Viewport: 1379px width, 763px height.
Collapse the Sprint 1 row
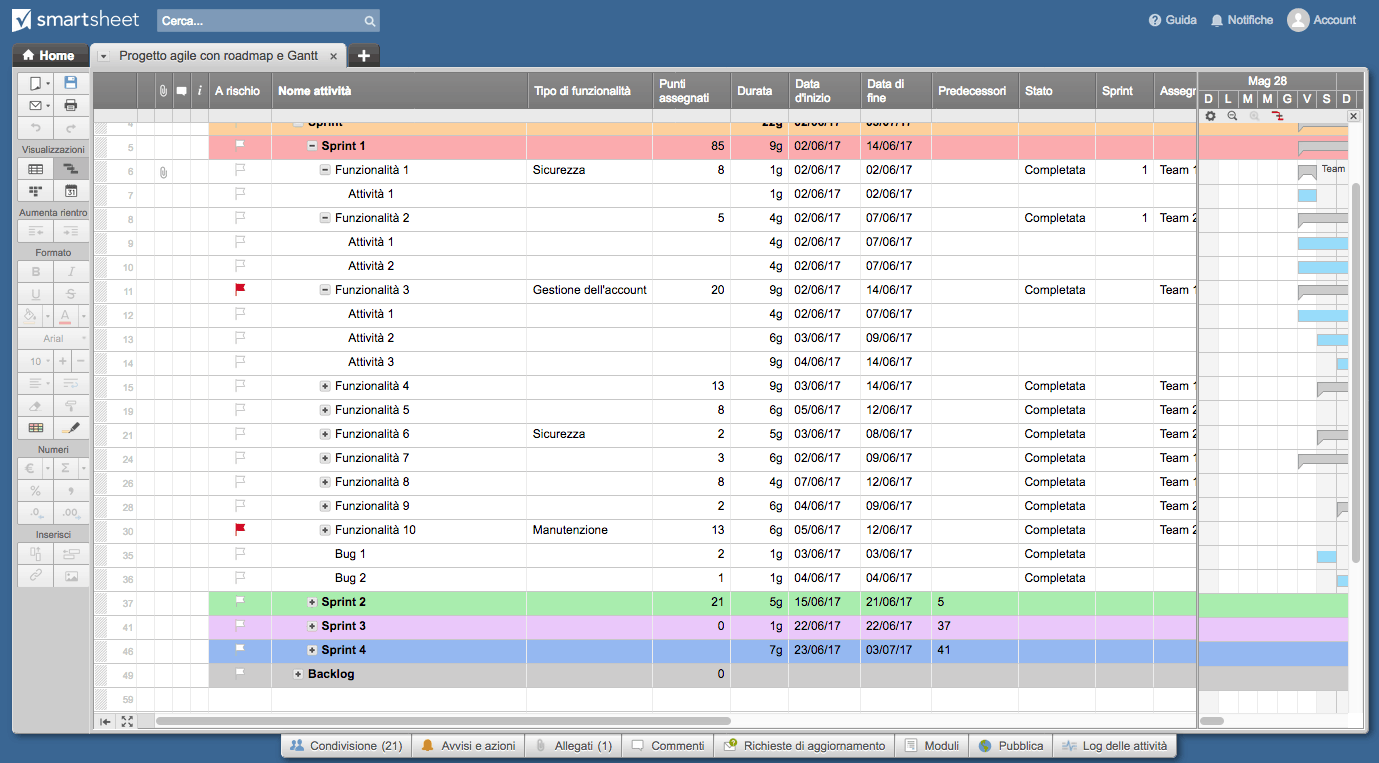[314, 145]
